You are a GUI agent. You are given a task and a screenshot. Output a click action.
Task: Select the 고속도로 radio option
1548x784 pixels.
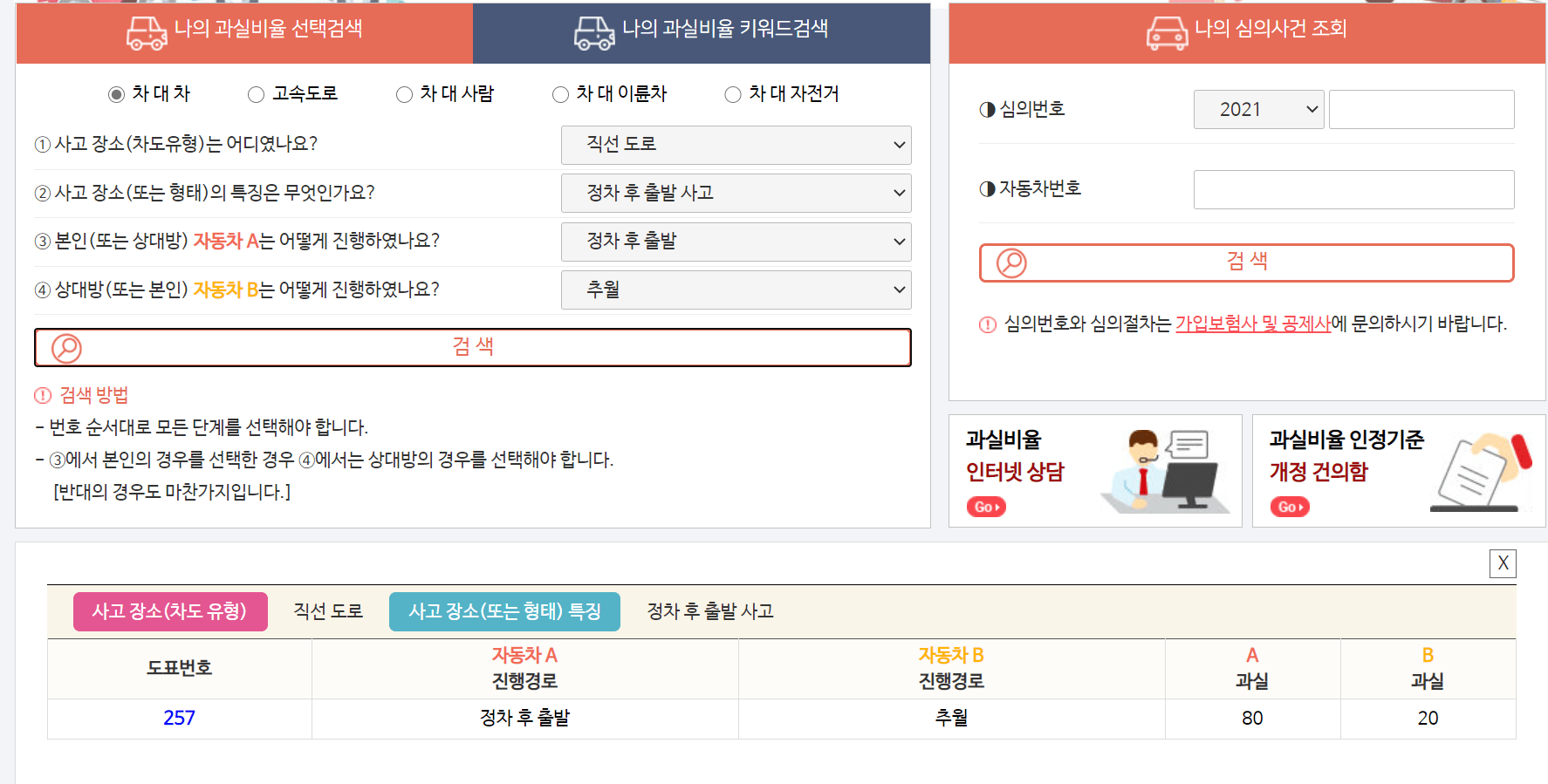(257, 94)
